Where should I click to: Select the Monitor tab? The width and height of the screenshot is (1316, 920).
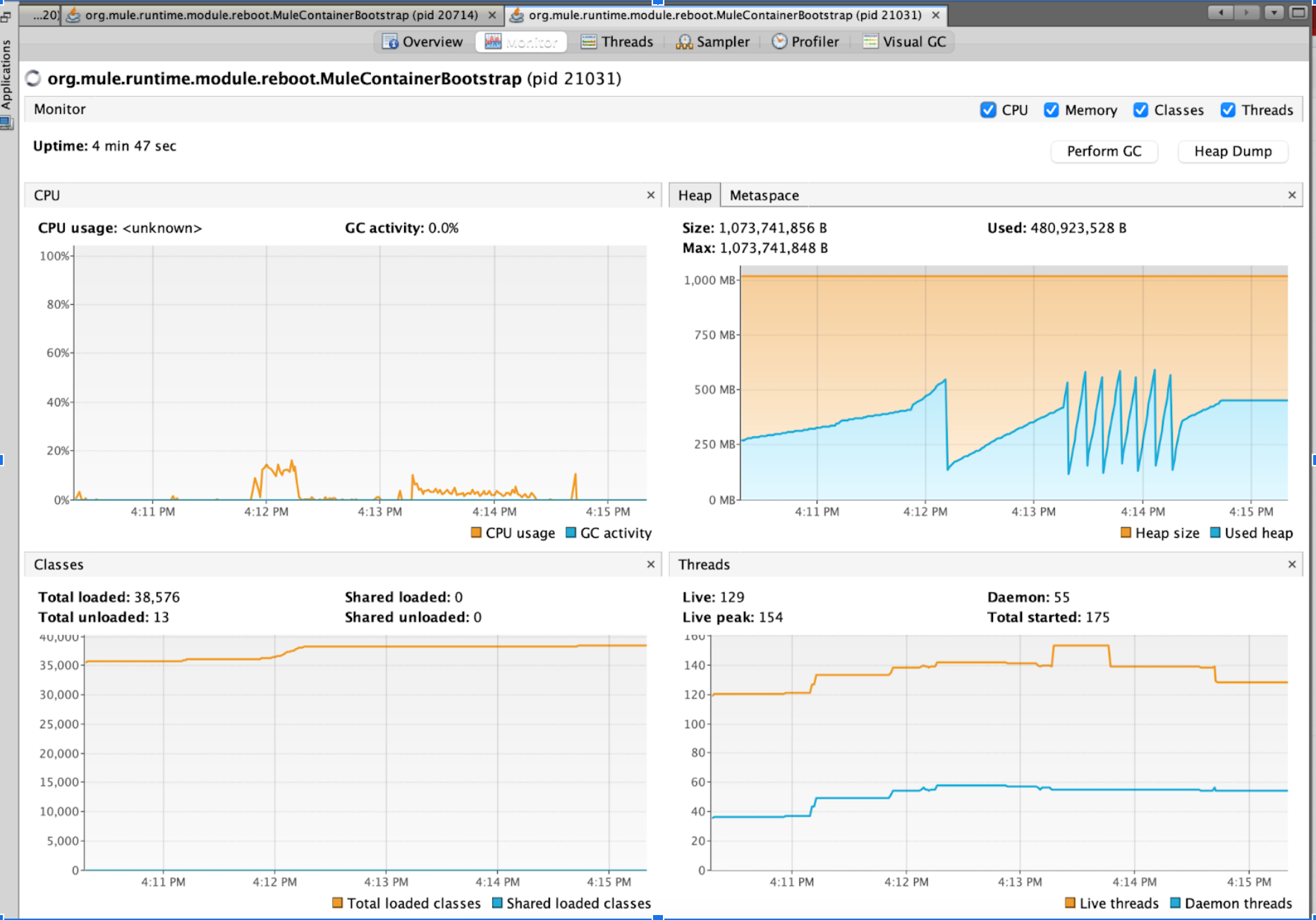(x=522, y=42)
